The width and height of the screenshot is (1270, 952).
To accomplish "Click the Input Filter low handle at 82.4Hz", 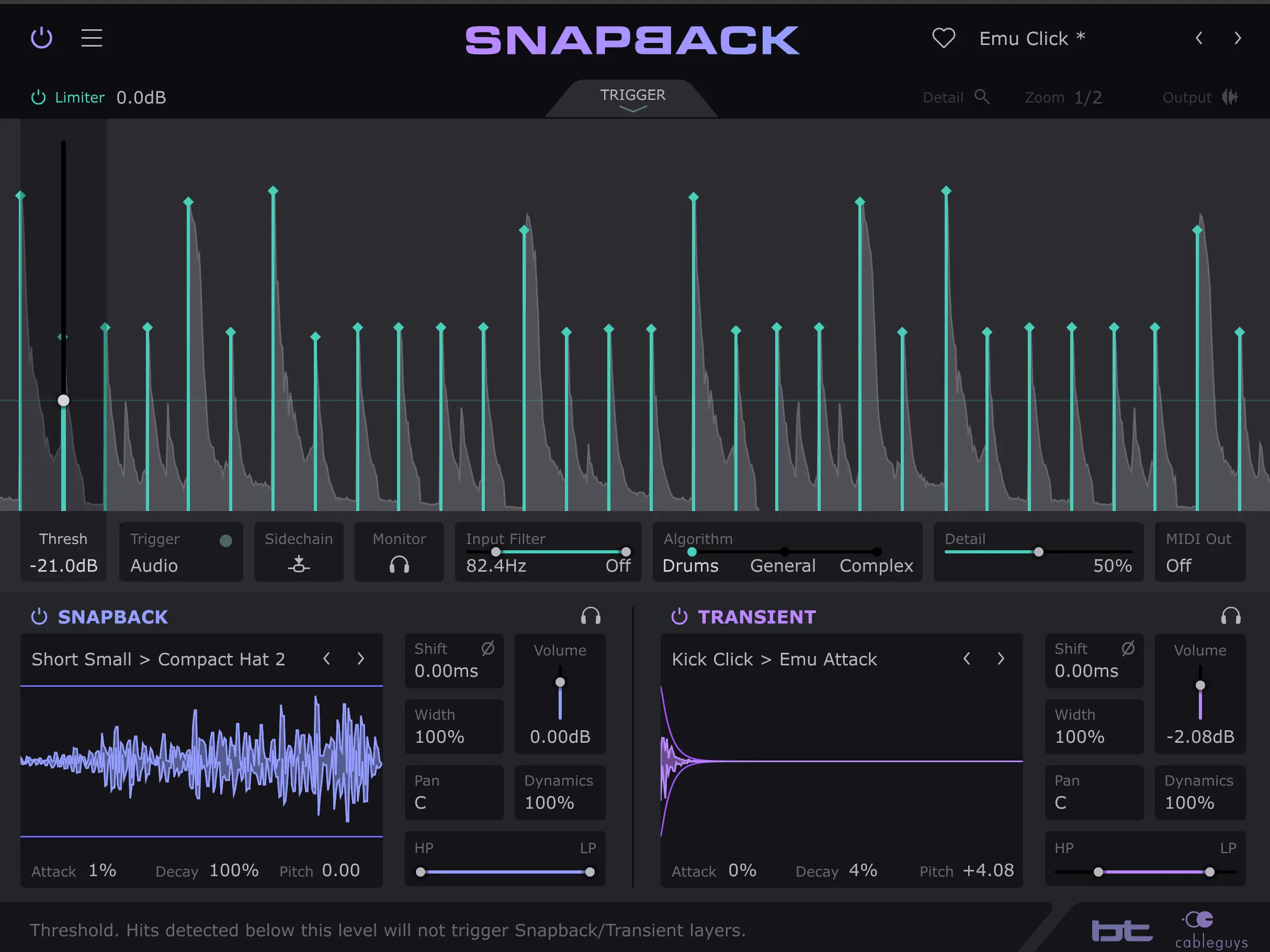I will (x=495, y=552).
